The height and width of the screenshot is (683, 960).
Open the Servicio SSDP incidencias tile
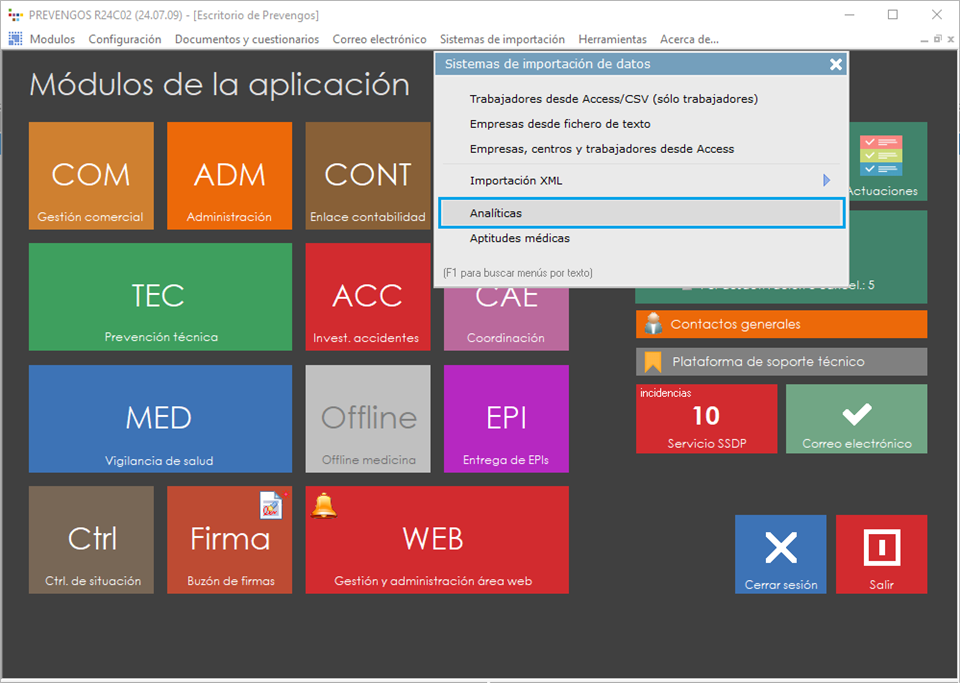[x=706, y=419]
